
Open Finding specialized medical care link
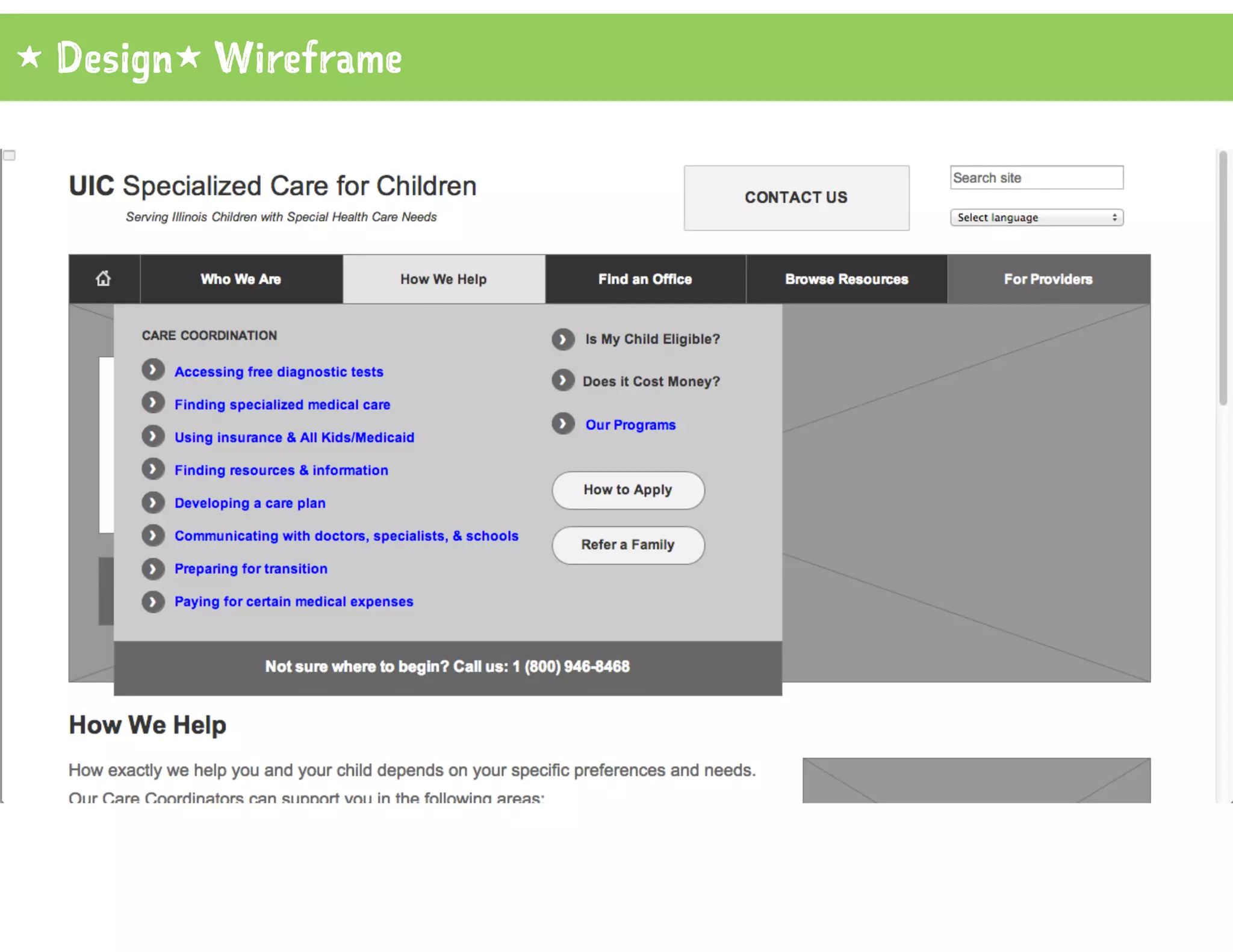(x=282, y=404)
